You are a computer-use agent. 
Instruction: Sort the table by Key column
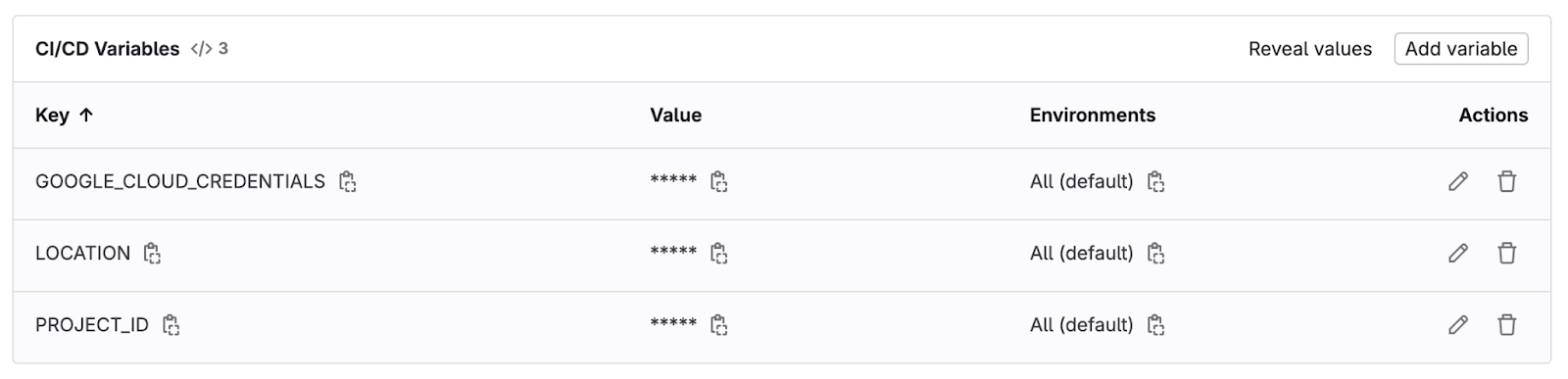[x=64, y=116]
